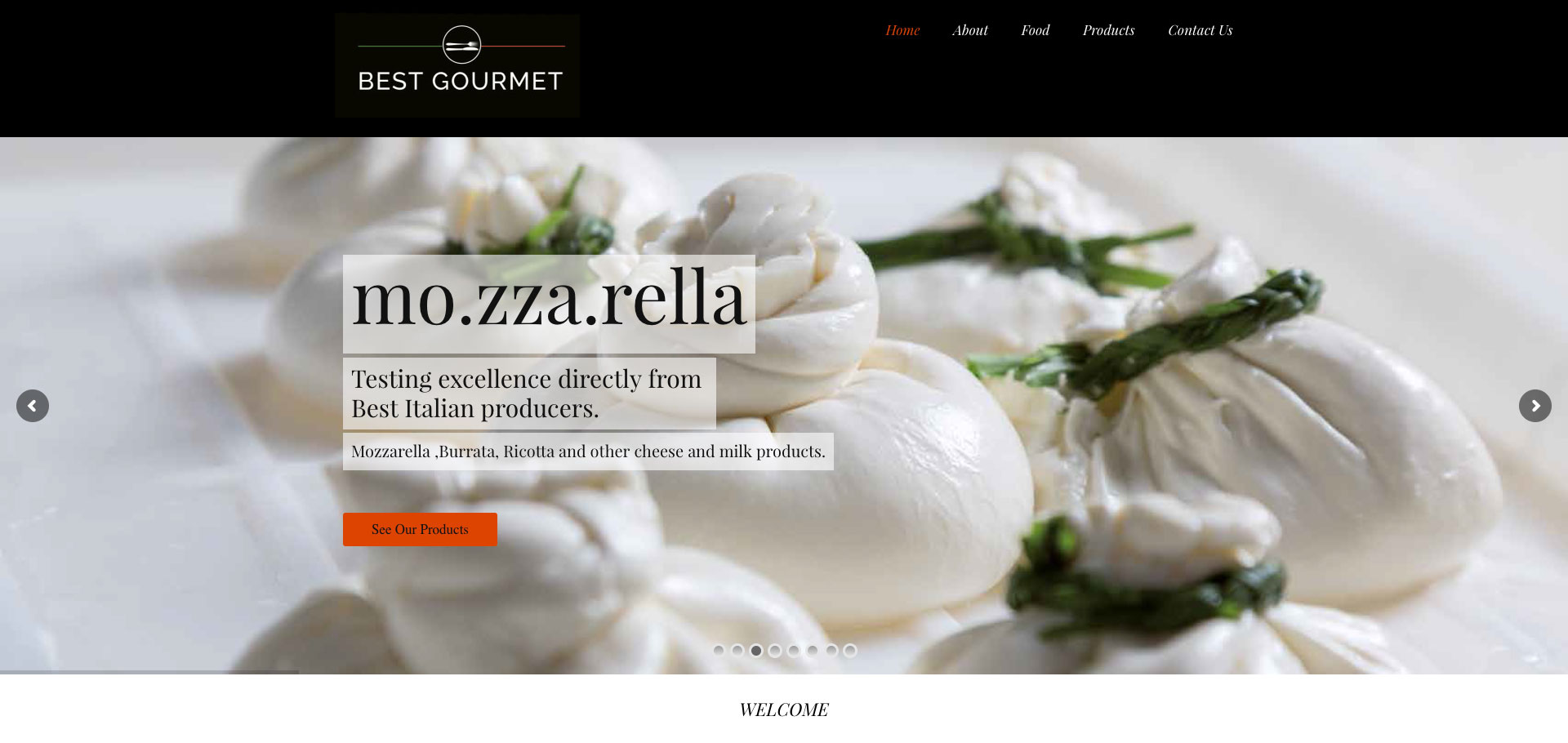Select the active third slideshow dot

tap(756, 651)
